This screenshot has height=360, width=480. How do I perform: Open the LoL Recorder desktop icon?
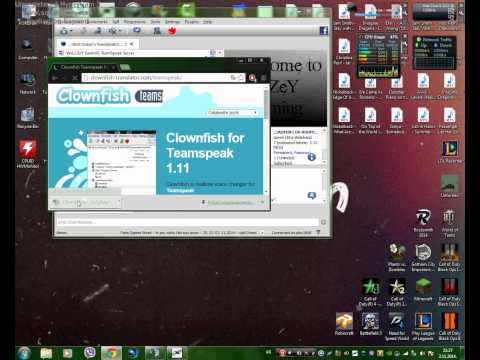[x=449, y=152]
